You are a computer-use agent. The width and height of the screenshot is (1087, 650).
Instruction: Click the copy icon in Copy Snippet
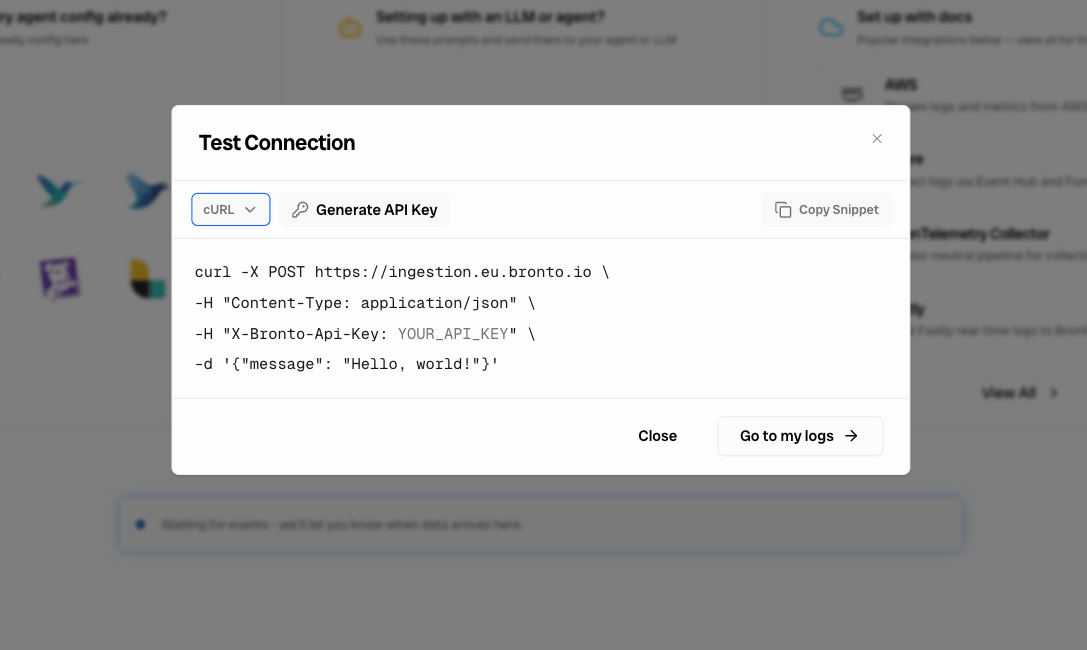(x=783, y=210)
